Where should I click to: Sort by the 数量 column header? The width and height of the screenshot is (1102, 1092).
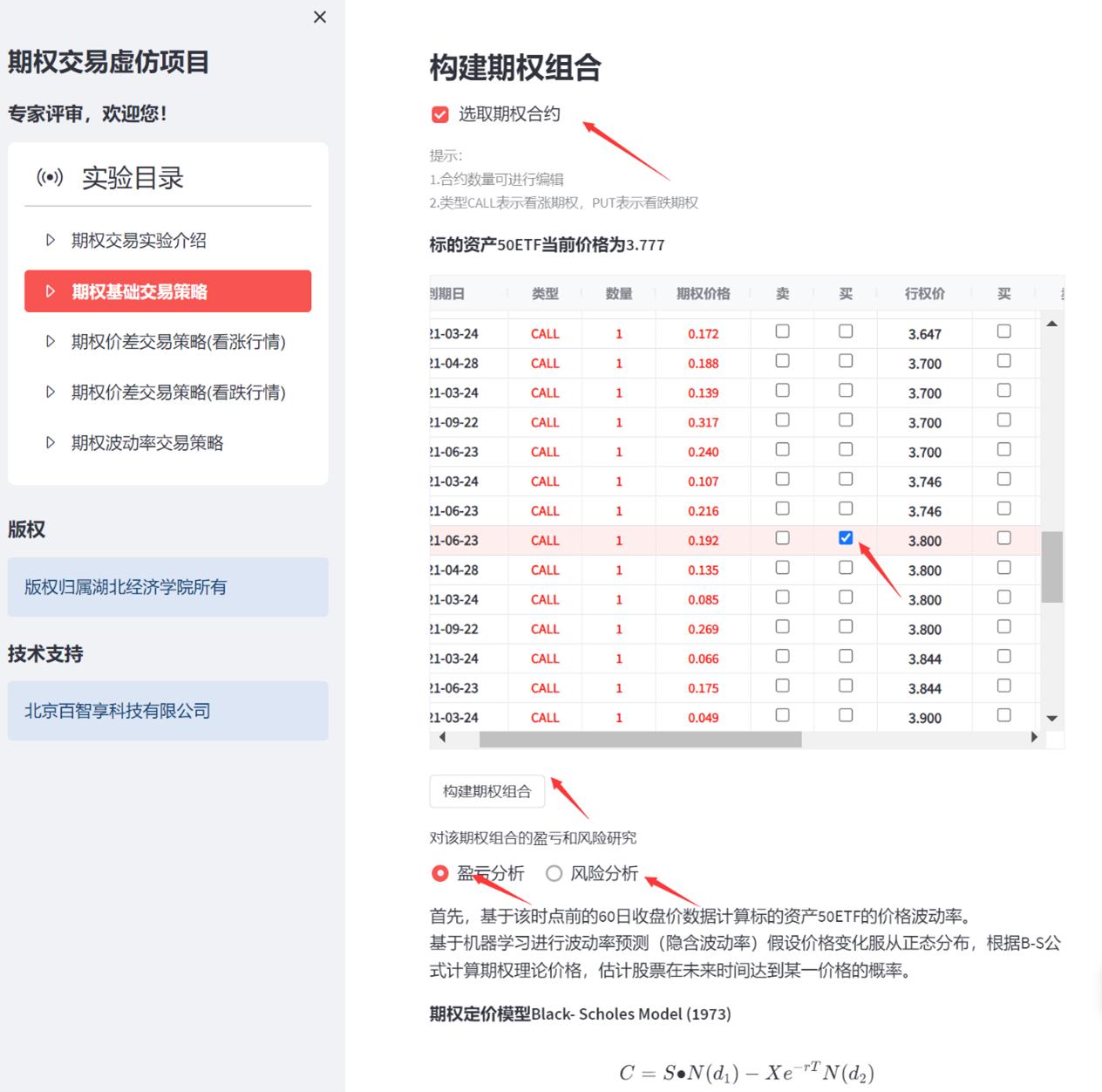tap(619, 294)
